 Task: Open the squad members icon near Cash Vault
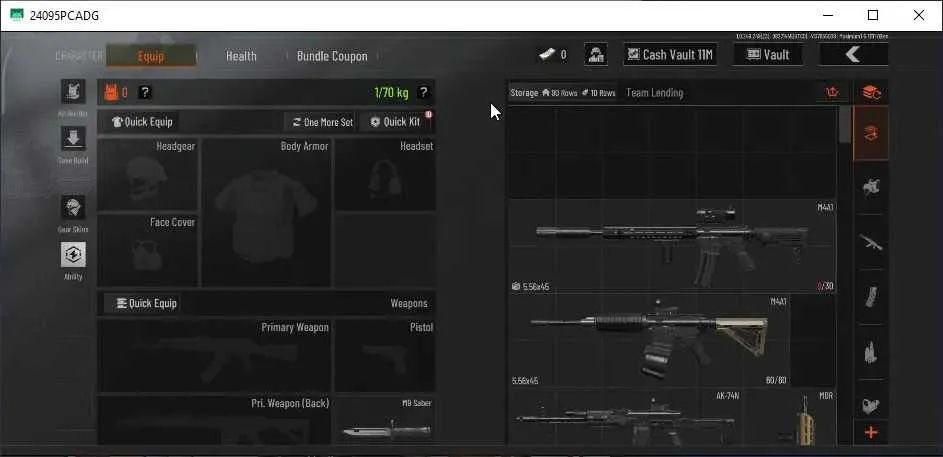(596, 55)
